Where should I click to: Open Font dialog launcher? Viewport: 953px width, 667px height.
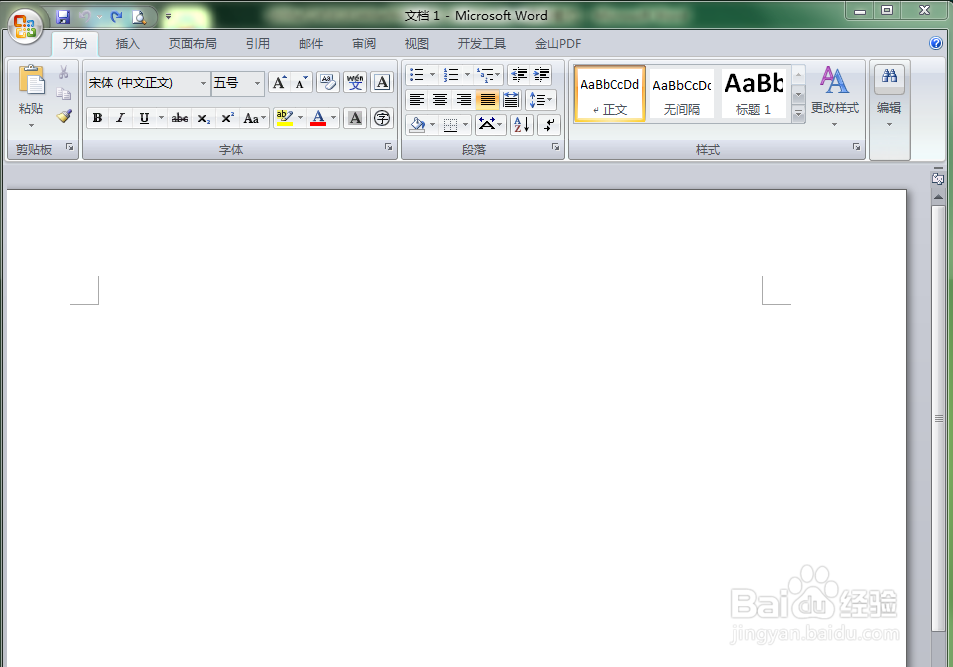(x=388, y=147)
